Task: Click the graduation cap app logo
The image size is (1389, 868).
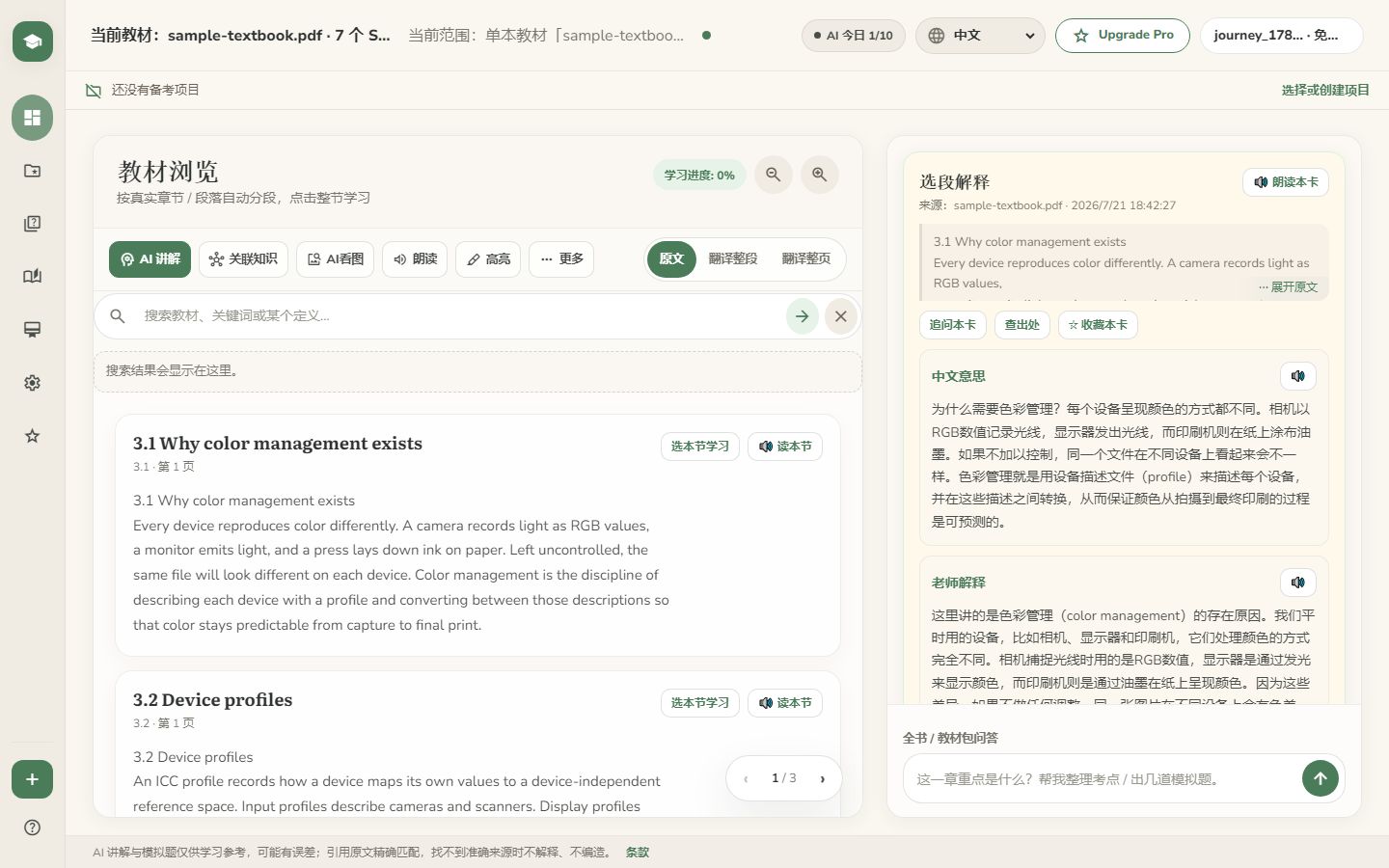Action: click(33, 41)
